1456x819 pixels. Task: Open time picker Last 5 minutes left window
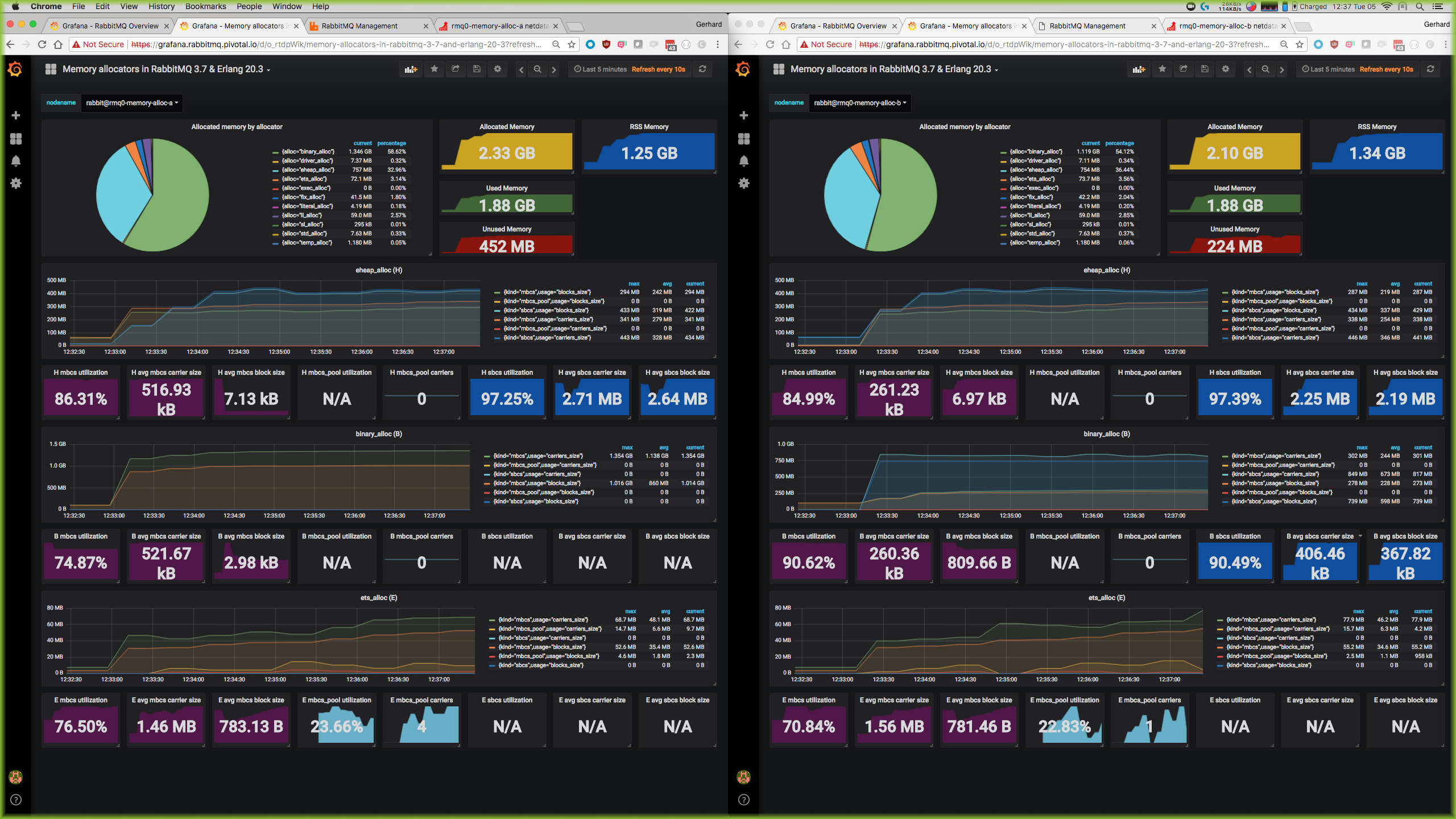tap(630, 69)
